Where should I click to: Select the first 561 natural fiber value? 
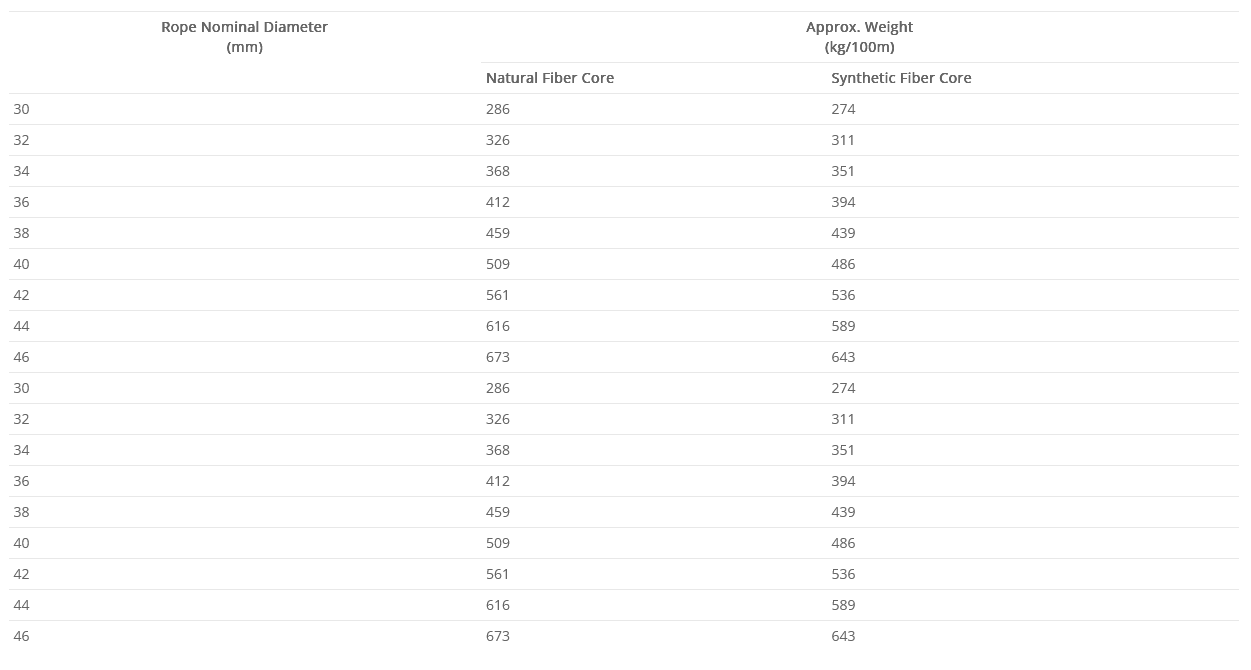498,295
